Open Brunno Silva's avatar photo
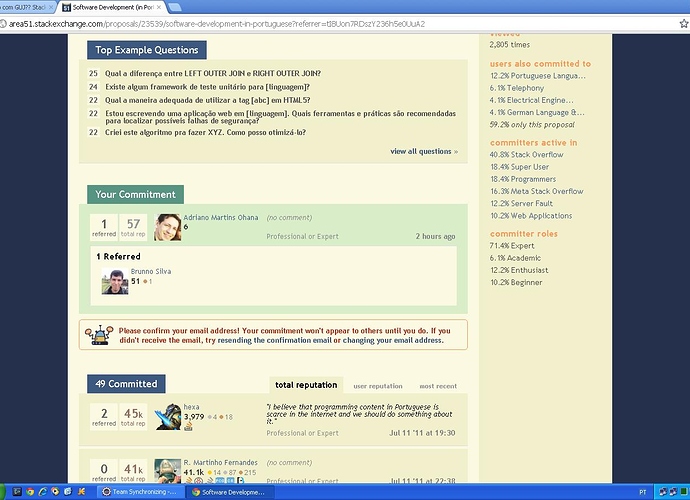The height and width of the screenshot is (500, 690). point(115,282)
